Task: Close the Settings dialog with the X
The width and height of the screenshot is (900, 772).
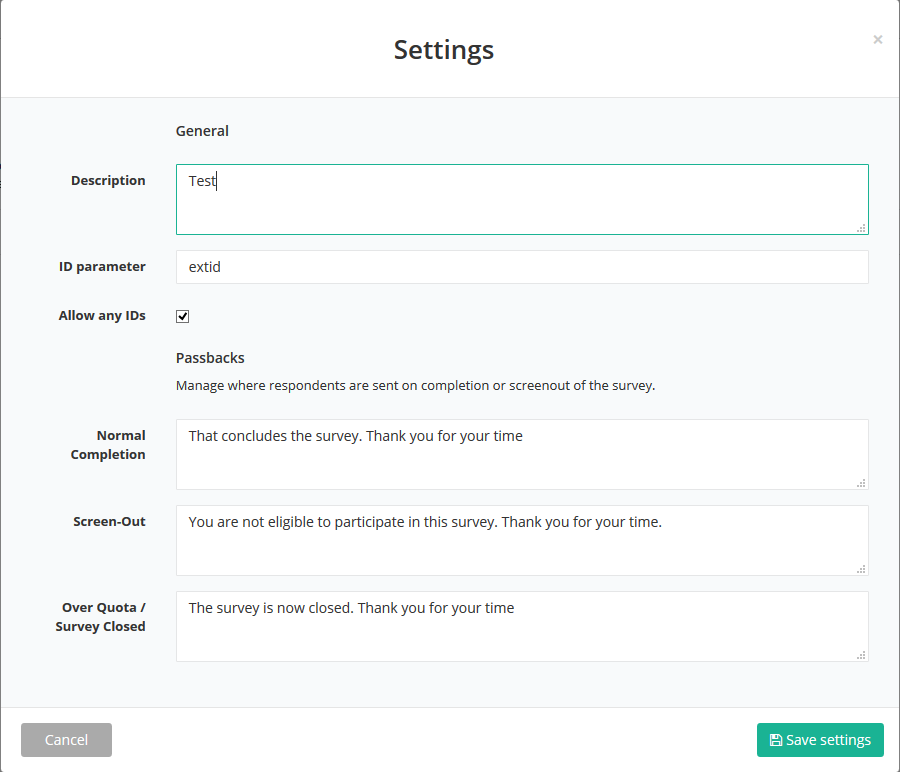Action: pyautogui.click(x=877, y=40)
